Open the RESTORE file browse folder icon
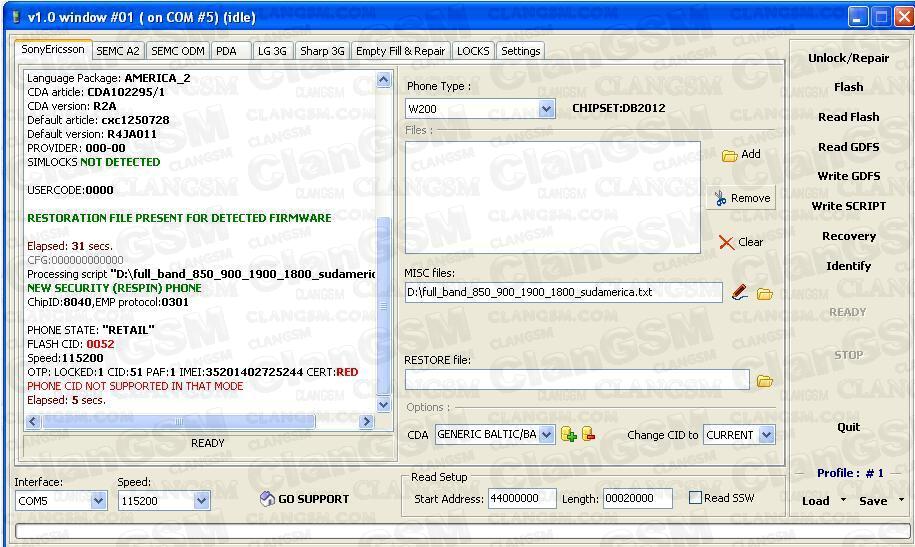The height and width of the screenshot is (547, 915). point(764,381)
